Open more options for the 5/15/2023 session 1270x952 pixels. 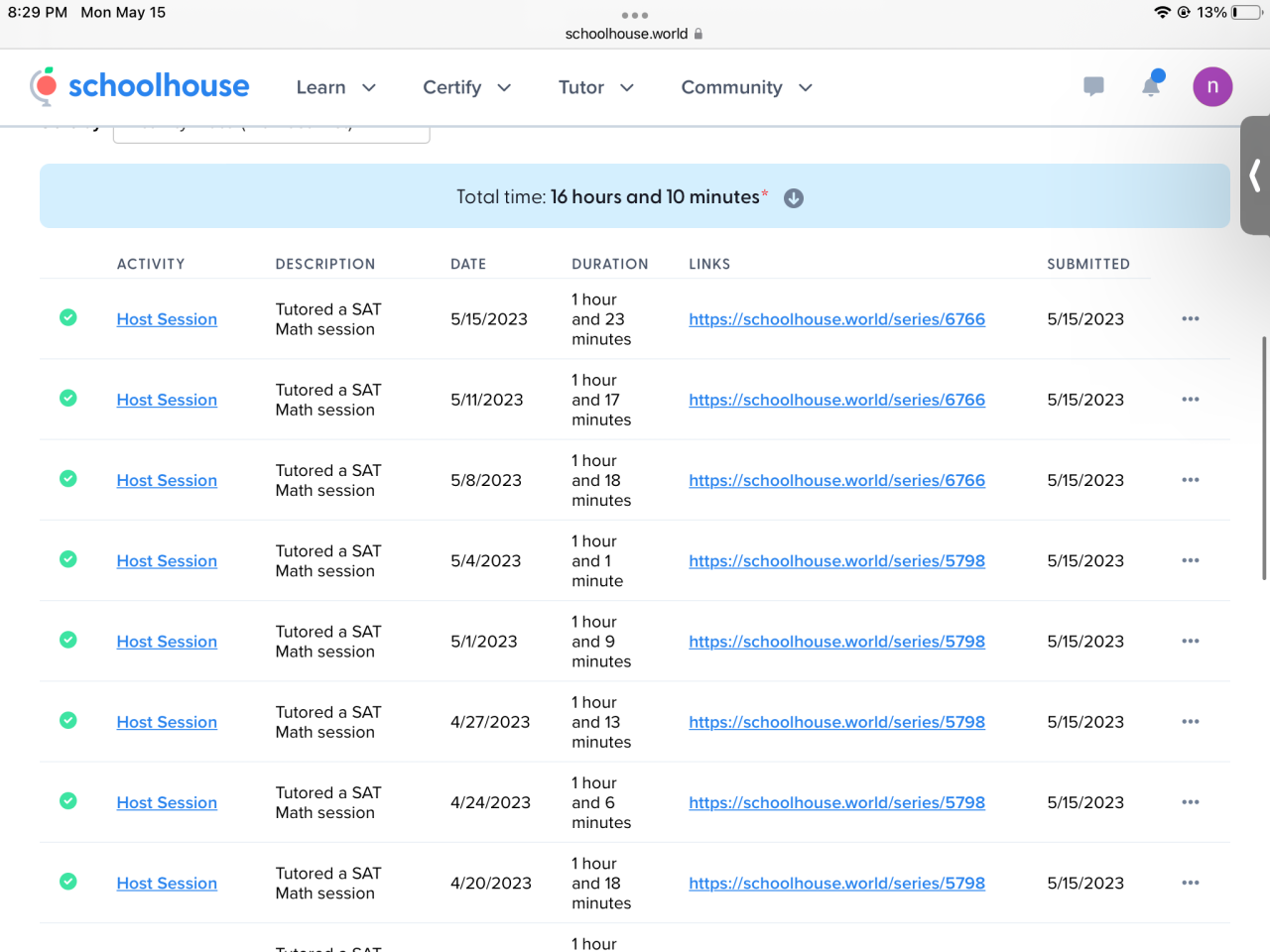coord(1191,318)
